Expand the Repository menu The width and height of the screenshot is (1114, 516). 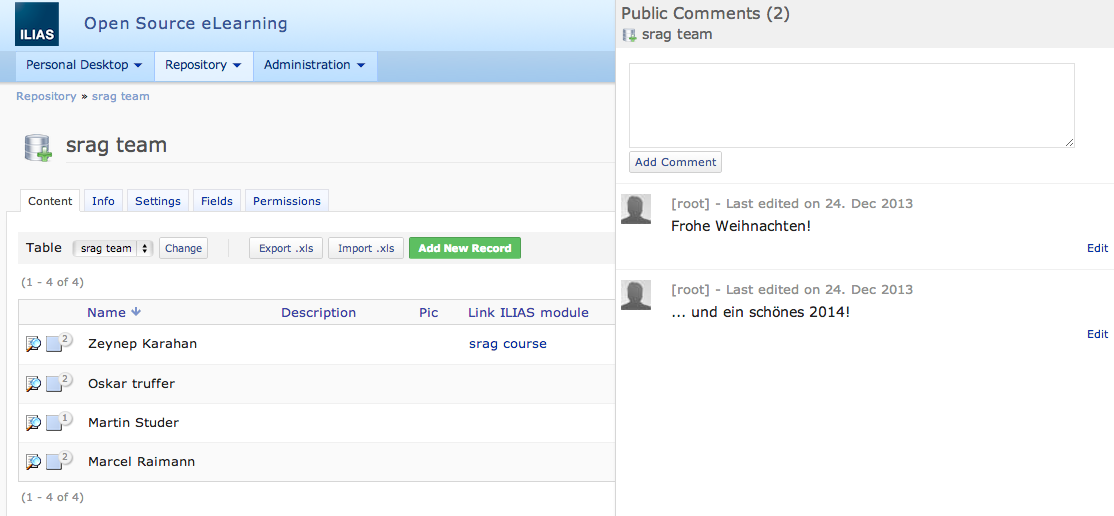click(203, 65)
